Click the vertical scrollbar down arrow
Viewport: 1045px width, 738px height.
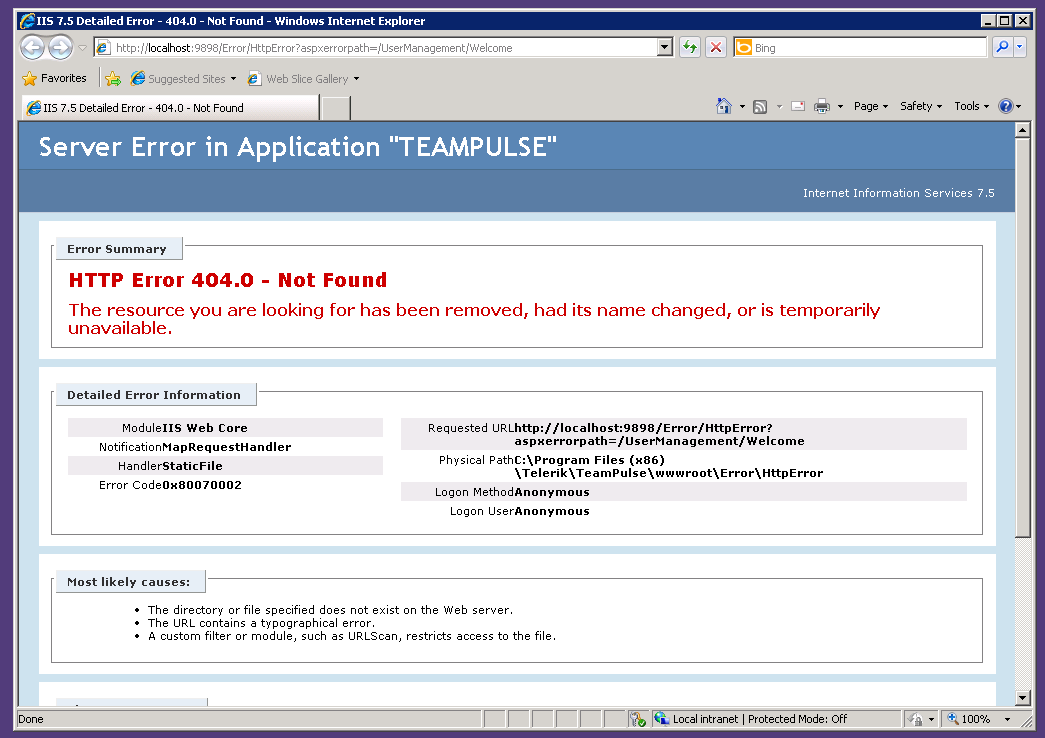(x=1023, y=698)
